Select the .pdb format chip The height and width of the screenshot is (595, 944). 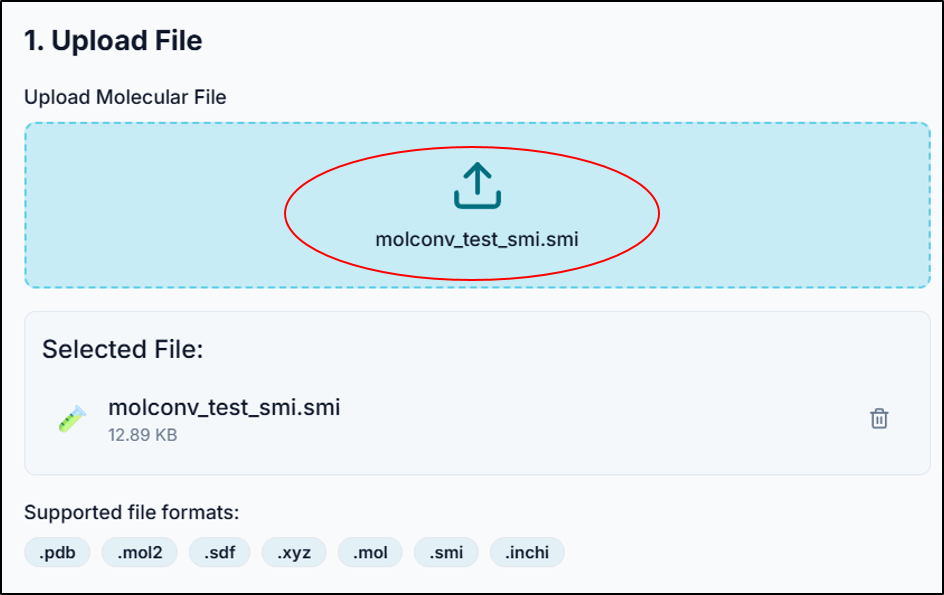(x=56, y=552)
